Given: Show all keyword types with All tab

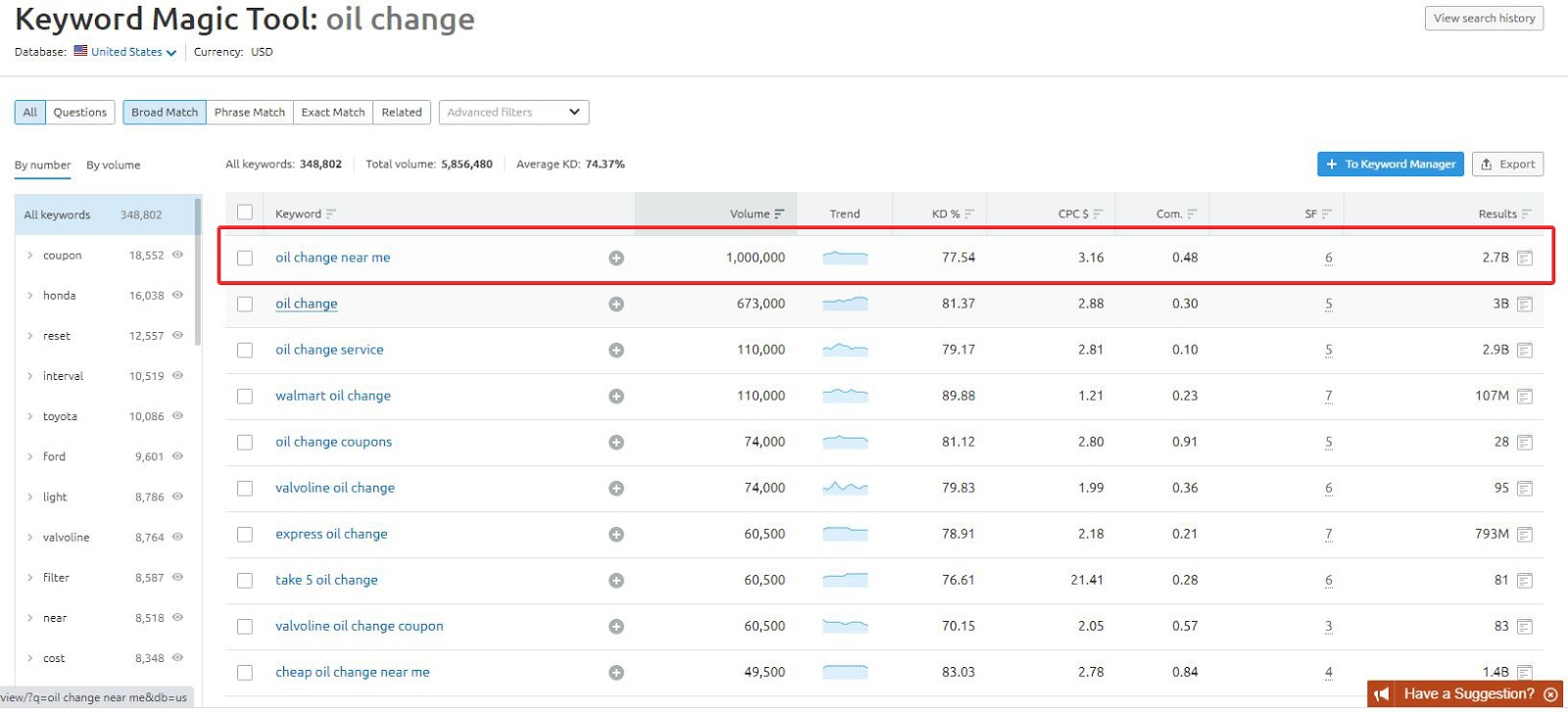Looking at the screenshot, I should point(30,113).
